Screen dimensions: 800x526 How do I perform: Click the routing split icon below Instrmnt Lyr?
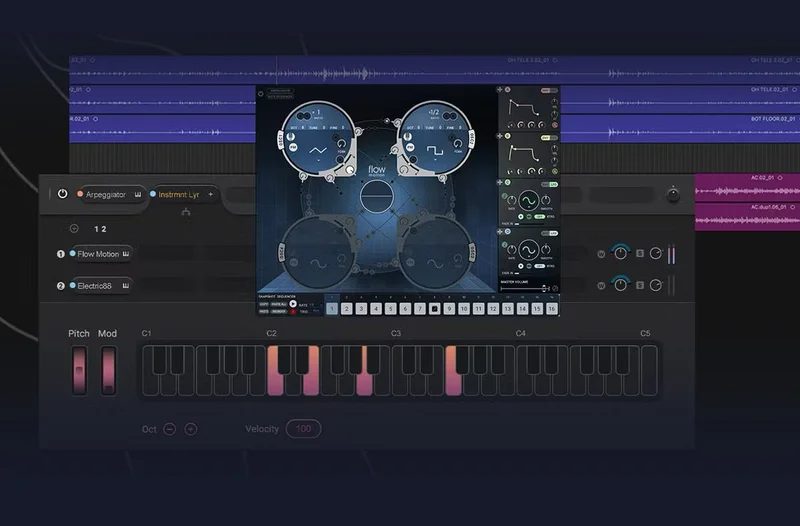click(x=186, y=212)
